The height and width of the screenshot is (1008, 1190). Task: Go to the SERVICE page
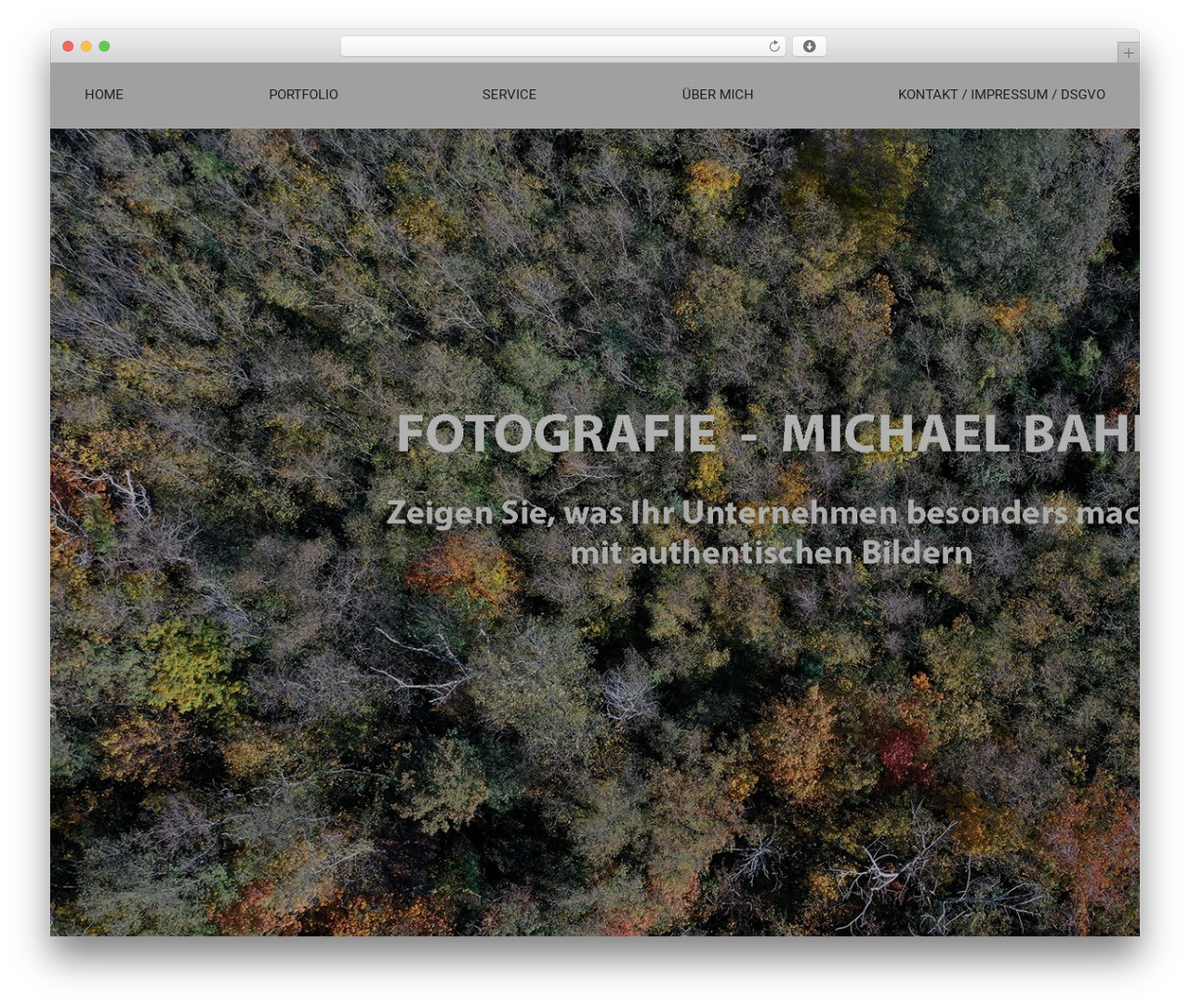pos(509,95)
